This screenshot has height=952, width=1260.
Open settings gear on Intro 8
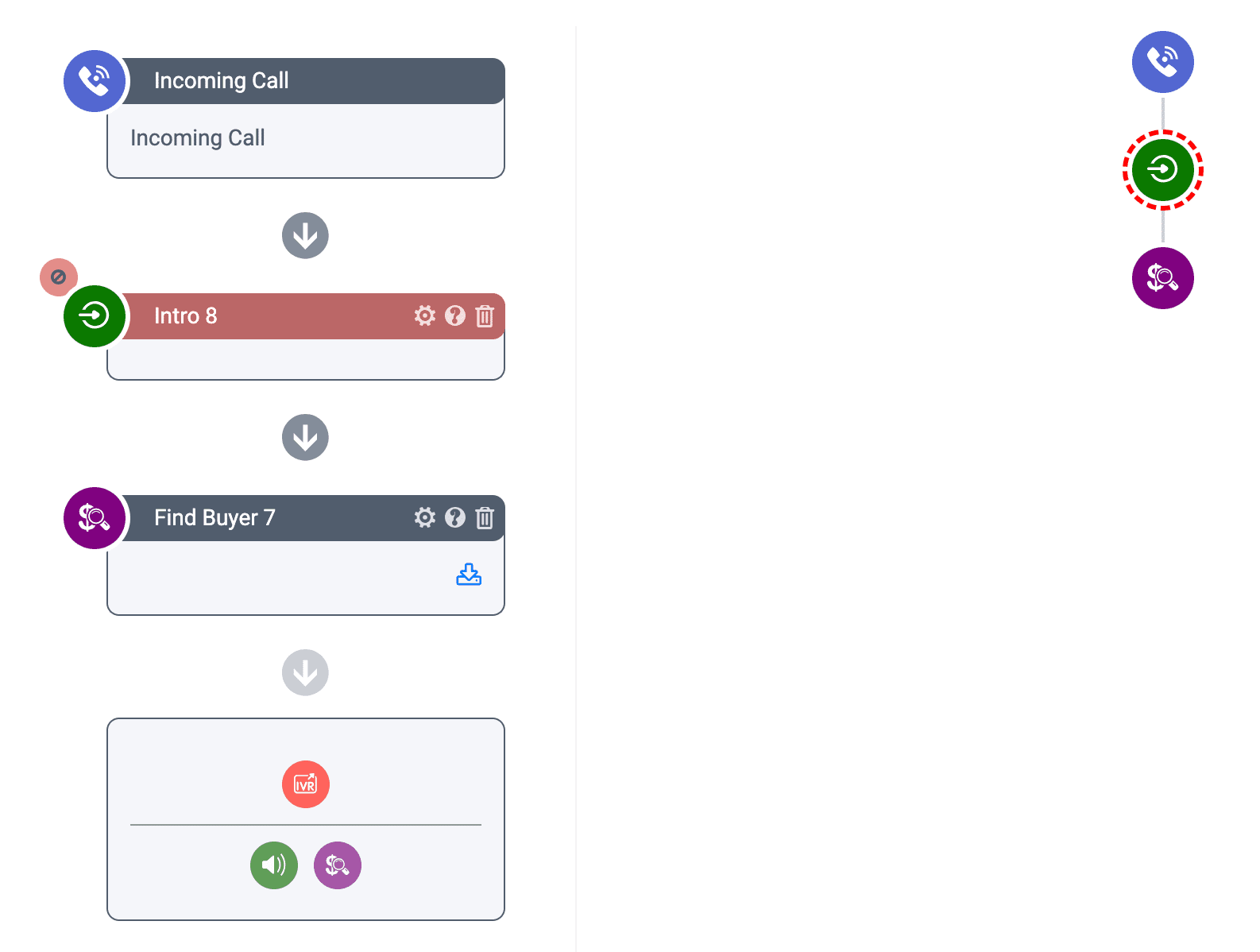click(425, 315)
